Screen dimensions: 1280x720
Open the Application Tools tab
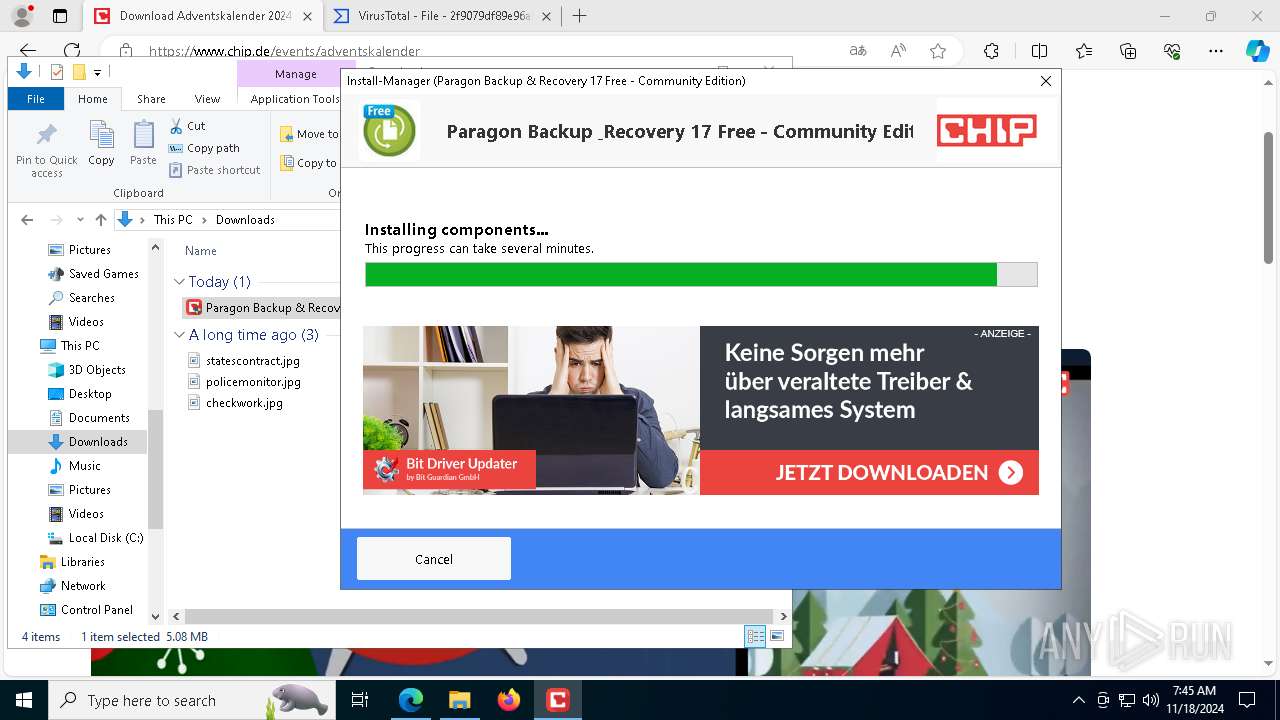point(295,99)
